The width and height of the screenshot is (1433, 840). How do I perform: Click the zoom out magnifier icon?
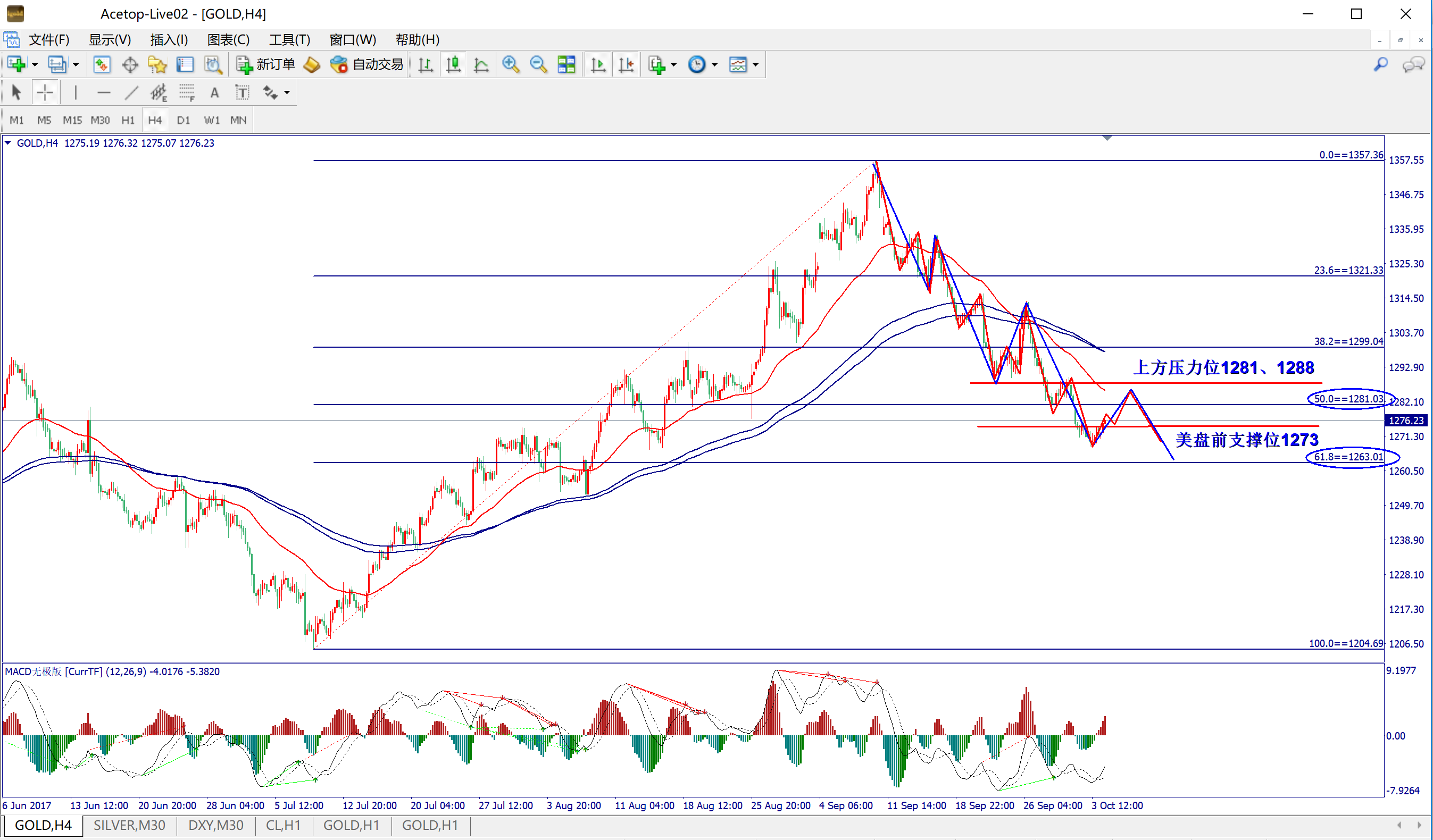[x=538, y=65]
